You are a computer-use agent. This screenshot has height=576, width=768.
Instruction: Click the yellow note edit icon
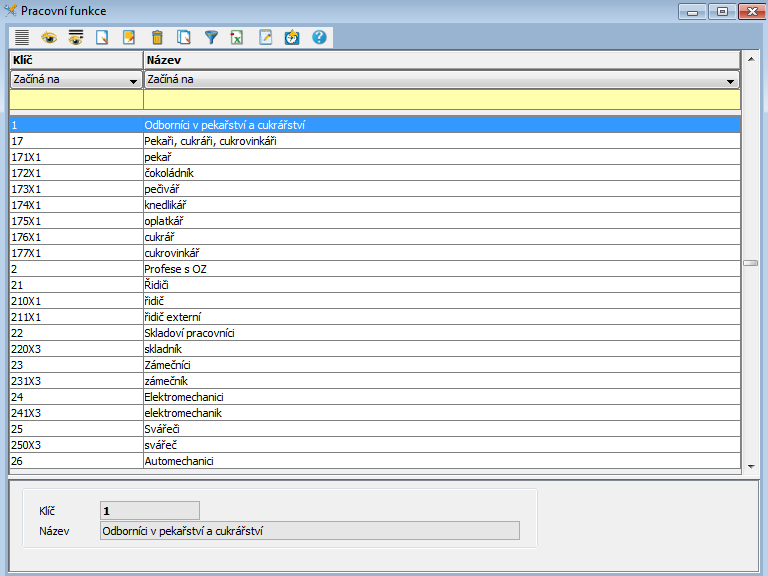click(x=129, y=37)
